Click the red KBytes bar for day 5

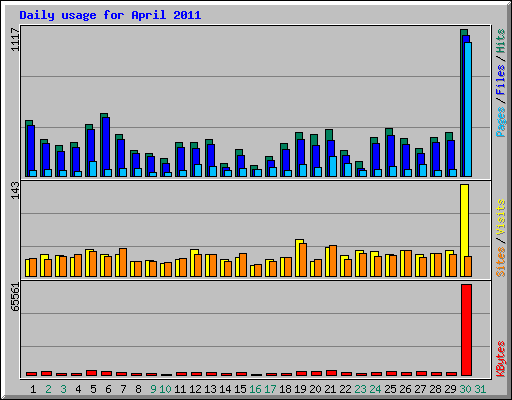[x=91, y=373]
